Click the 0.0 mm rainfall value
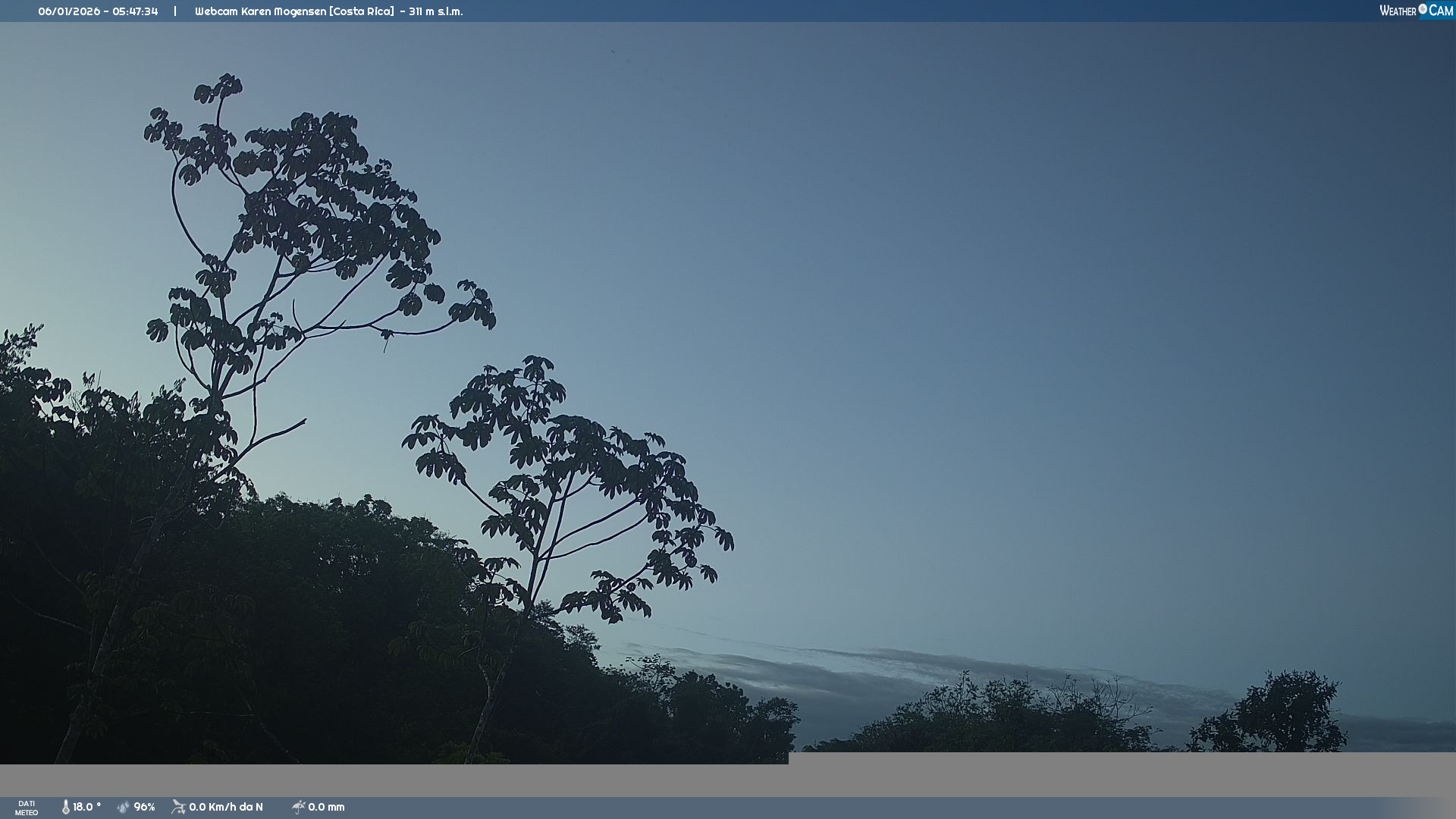The image size is (1456, 819). (326, 807)
